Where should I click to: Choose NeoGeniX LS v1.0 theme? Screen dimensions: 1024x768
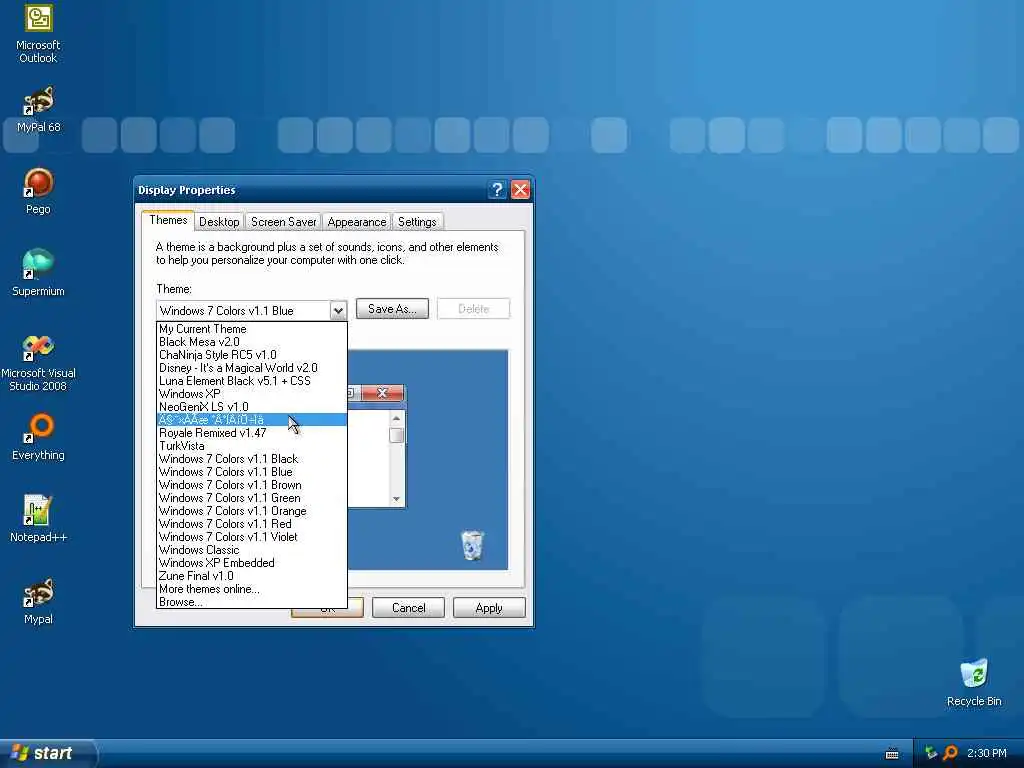tap(251, 407)
